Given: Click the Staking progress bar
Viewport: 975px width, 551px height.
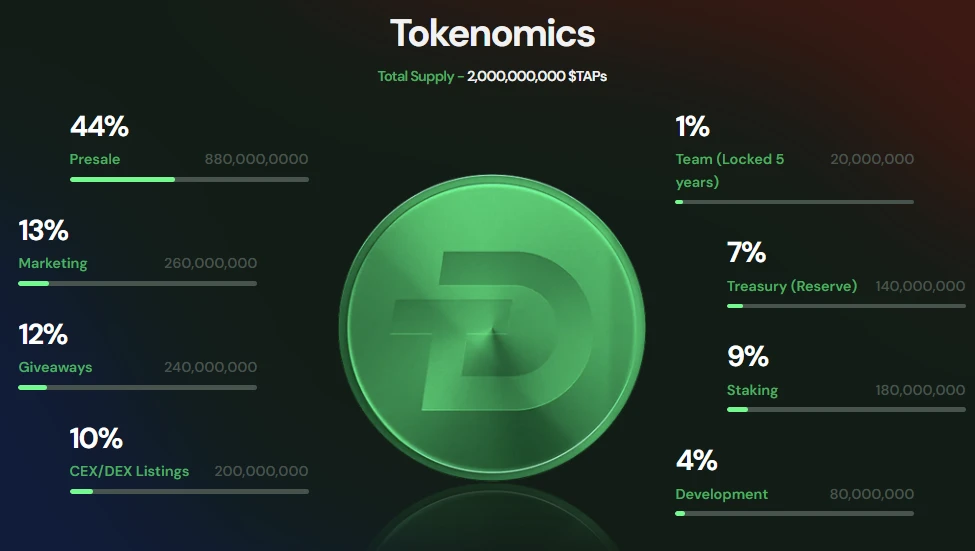Looking at the screenshot, I should point(846,409).
